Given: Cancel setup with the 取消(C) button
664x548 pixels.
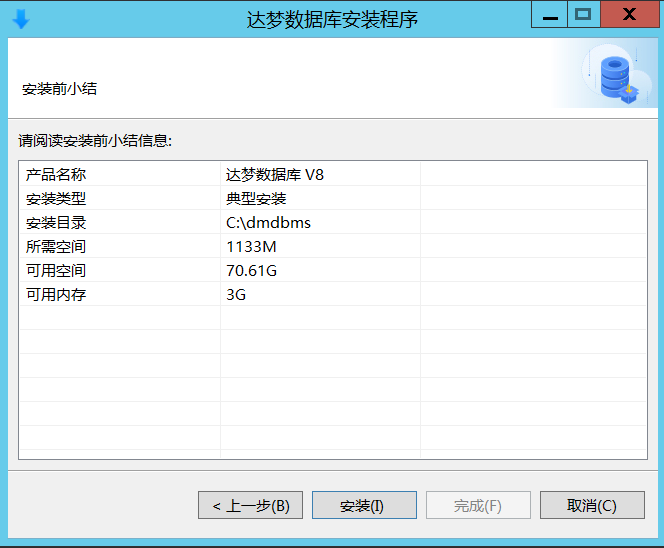Looking at the screenshot, I should (592, 505).
